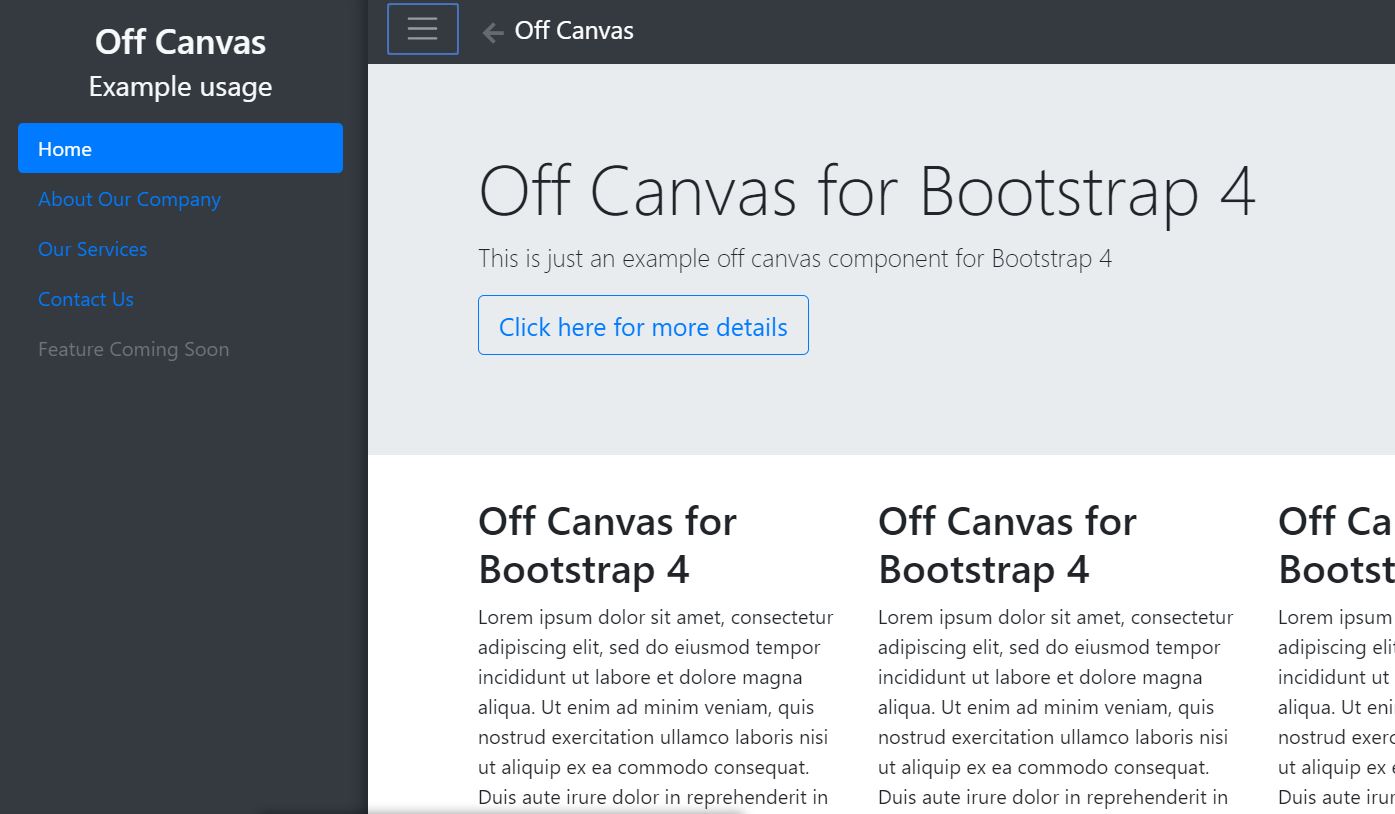Image resolution: width=1395 pixels, height=814 pixels.
Task: Open the About Our Company page
Action: click(129, 199)
